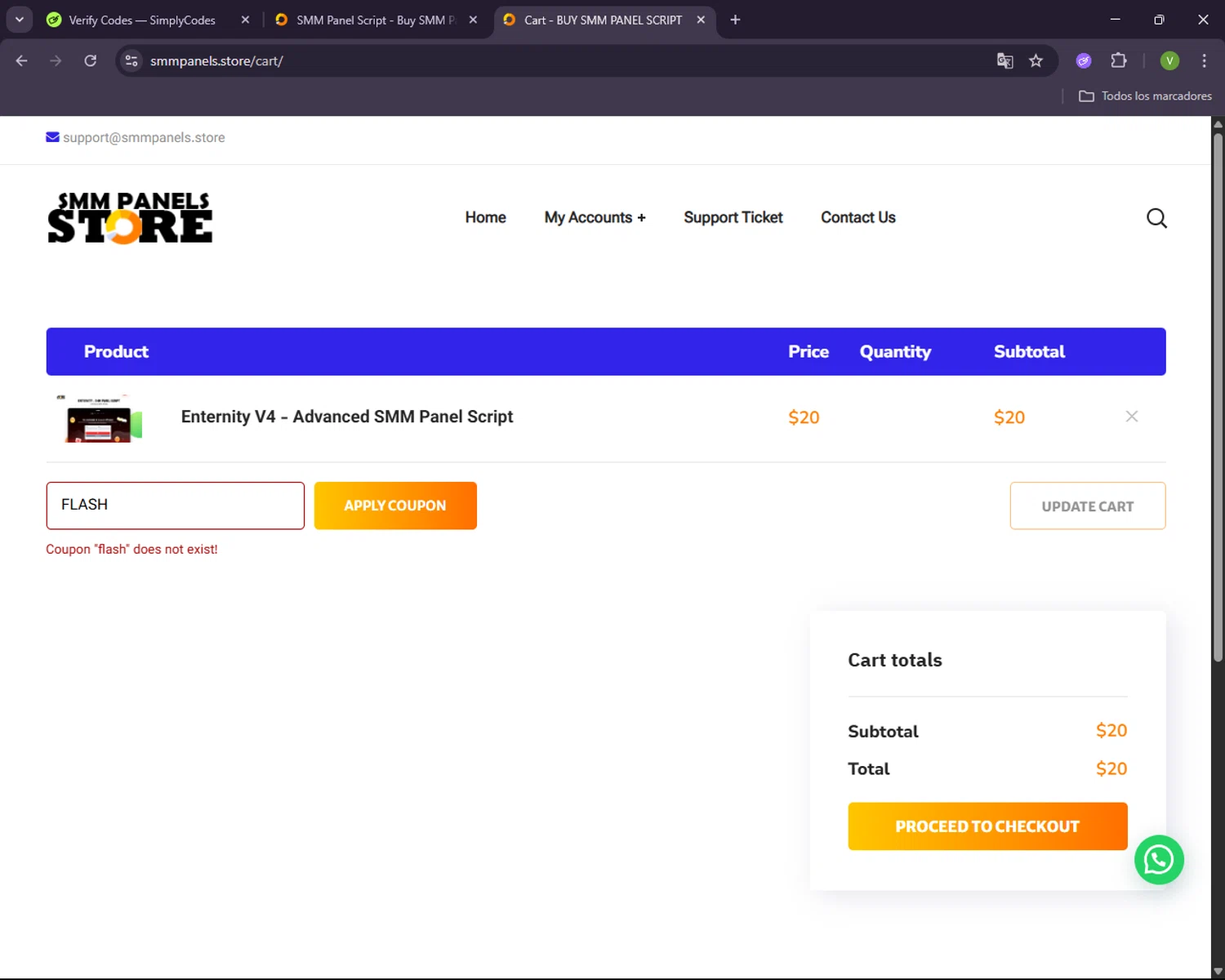
Task: Click the Apply Coupon button
Action: point(395,506)
